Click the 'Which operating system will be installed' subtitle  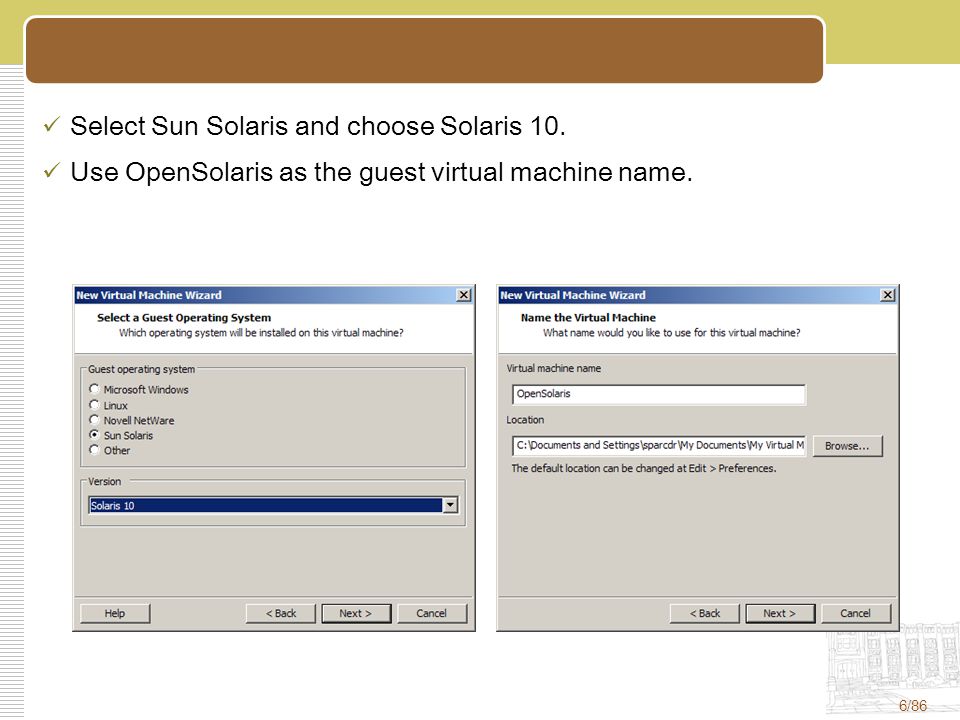click(261, 333)
